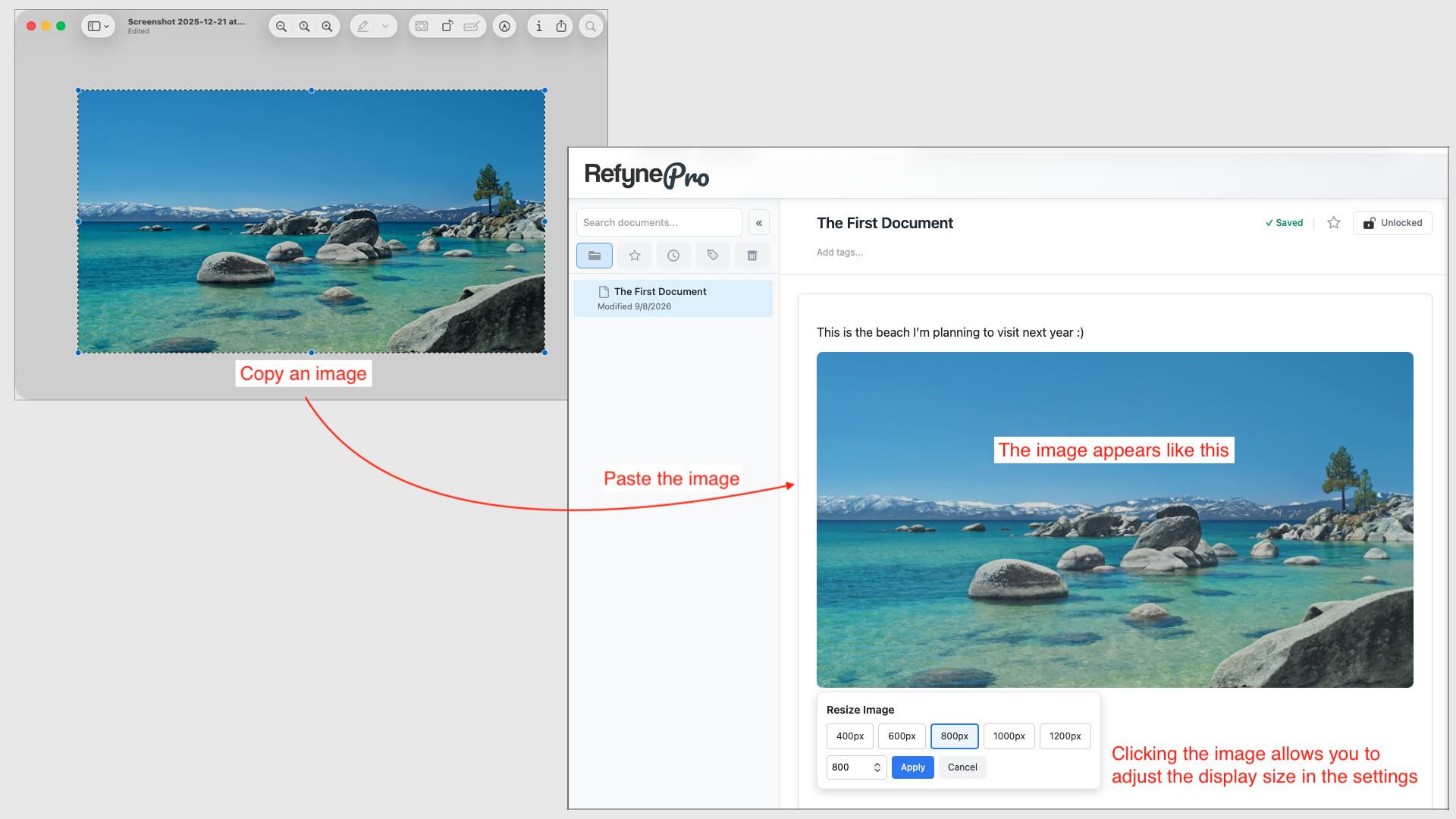This screenshot has height=819, width=1456.
Task: Close the Preview window with red button
Action: pyautogui.click(x=31, y=26)
